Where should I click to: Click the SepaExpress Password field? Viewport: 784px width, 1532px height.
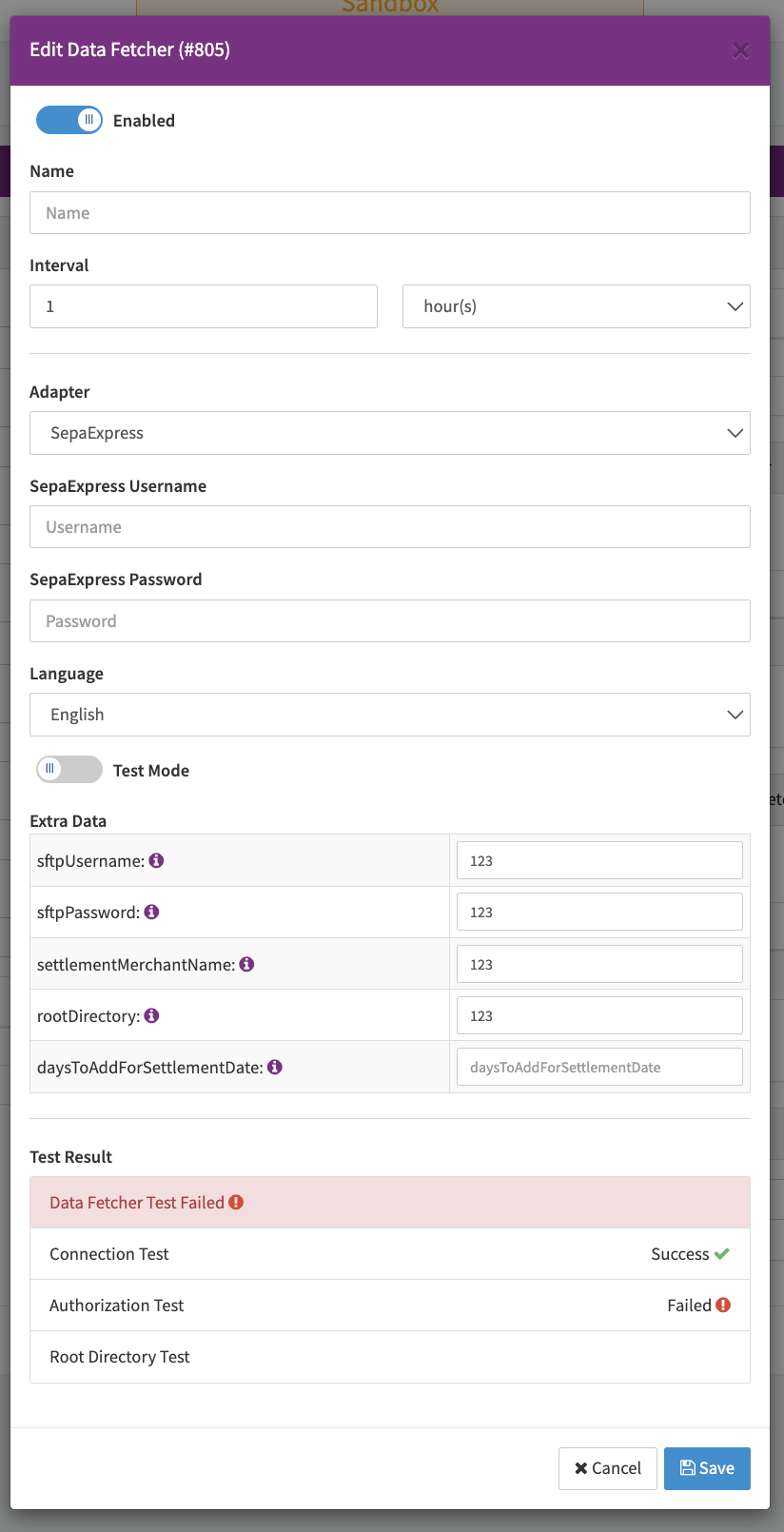[x=389, y=621]
